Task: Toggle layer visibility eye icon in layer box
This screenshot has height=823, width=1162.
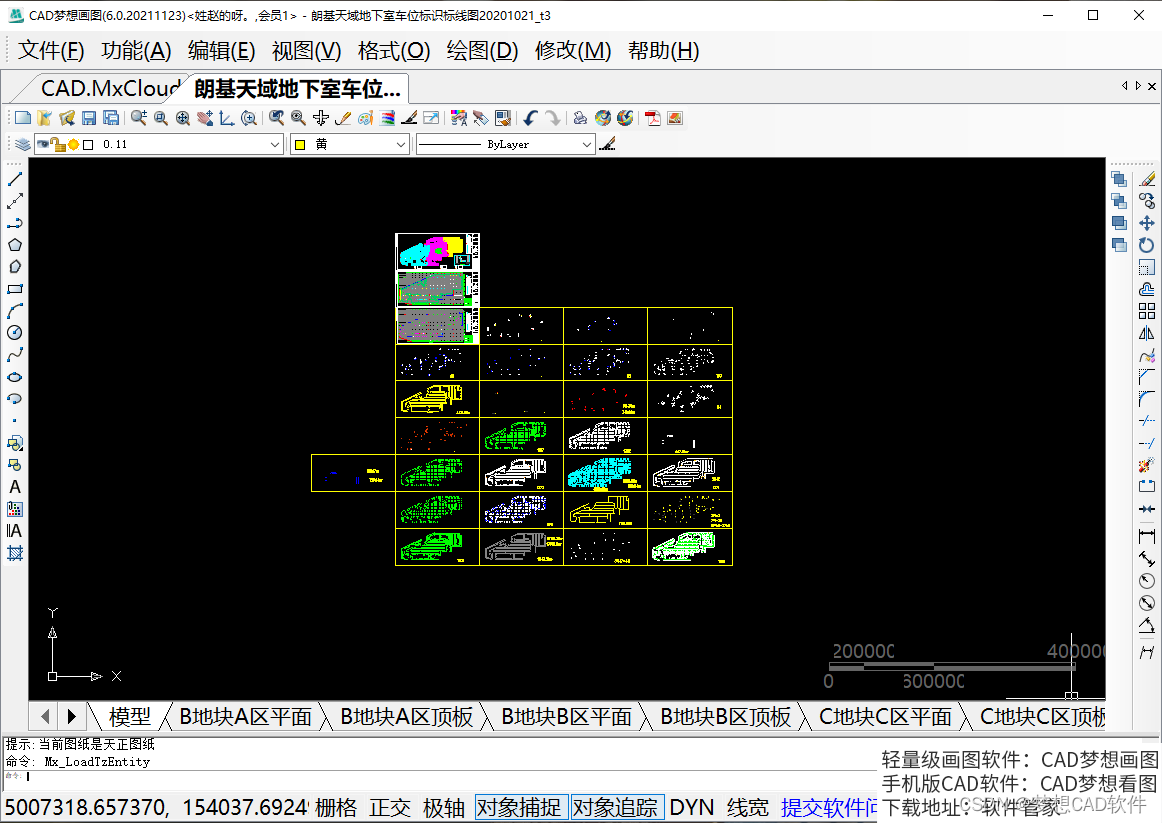Action: coord(44,144)
